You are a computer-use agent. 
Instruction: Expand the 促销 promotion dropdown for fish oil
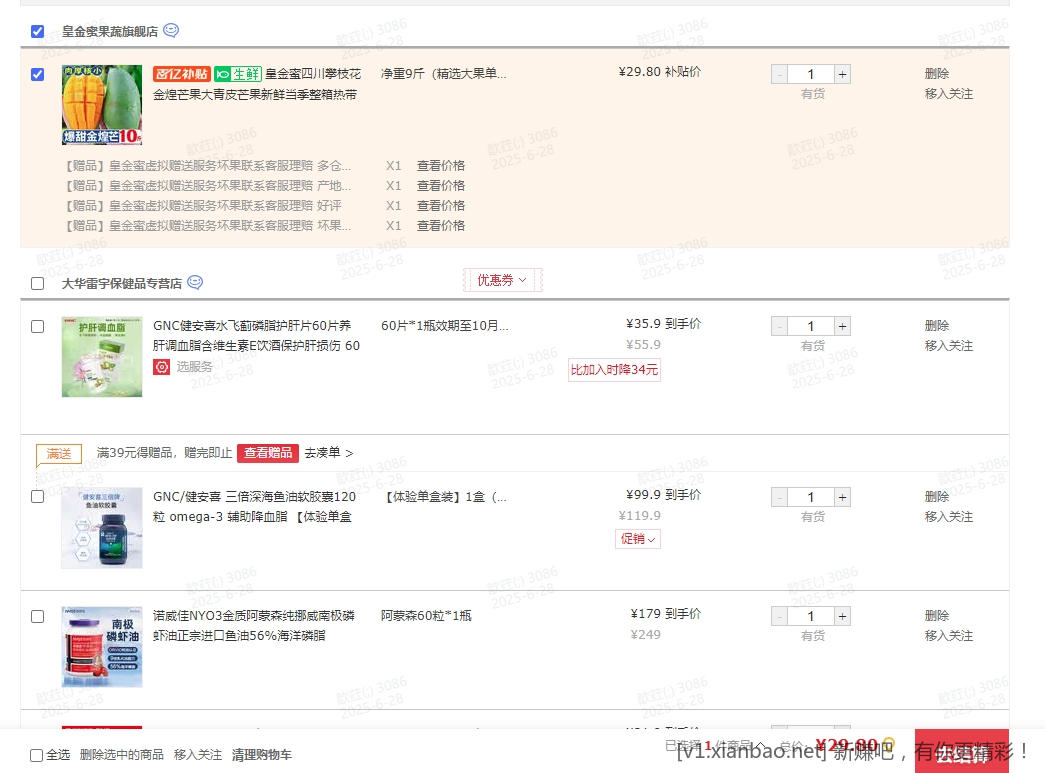tap(638, 538)
